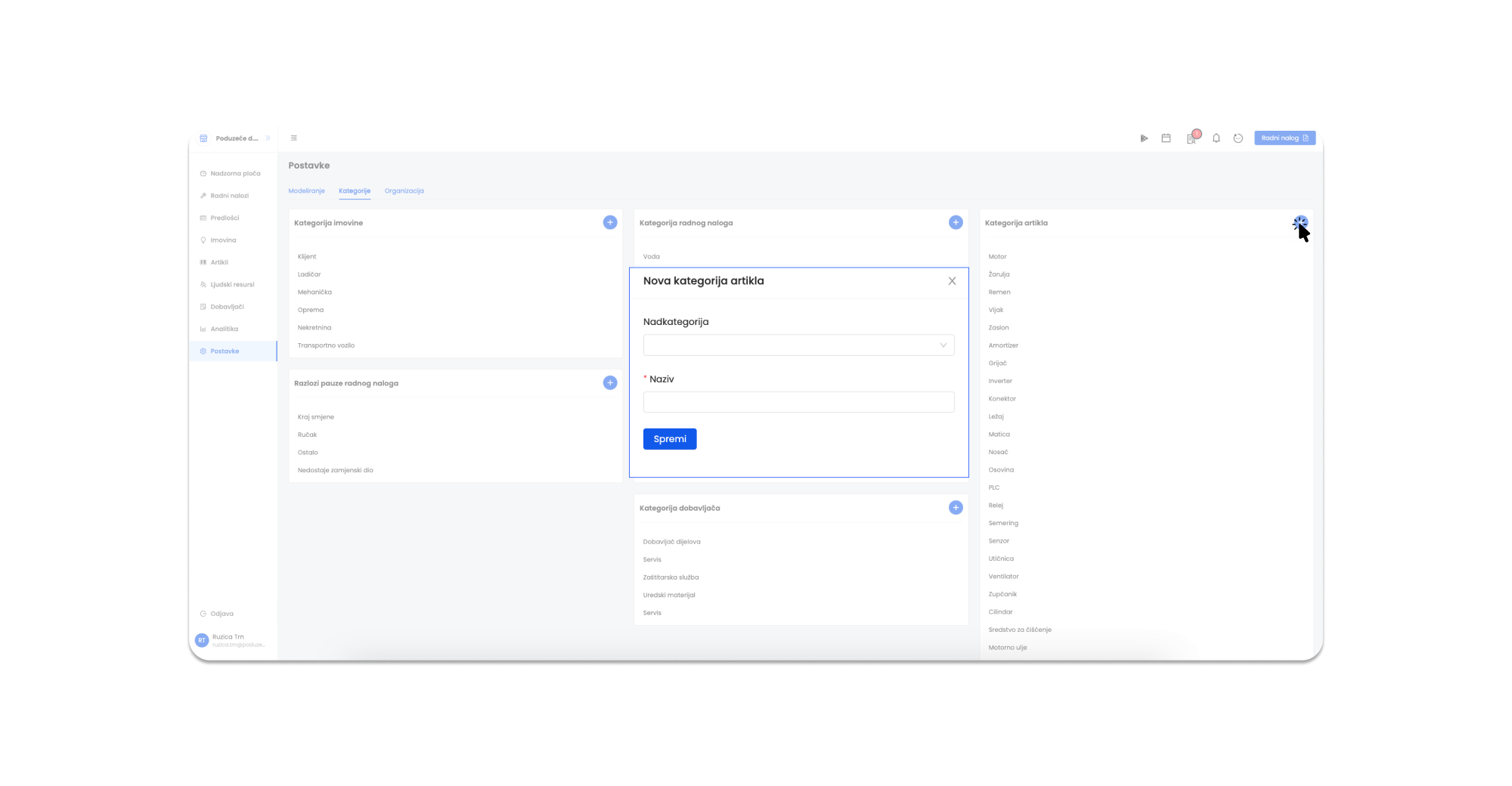This screenshot has height=786, width=1512.
Task: Open the calendar icon in header
Action: pyautogui.click(x=1166, y=138)
